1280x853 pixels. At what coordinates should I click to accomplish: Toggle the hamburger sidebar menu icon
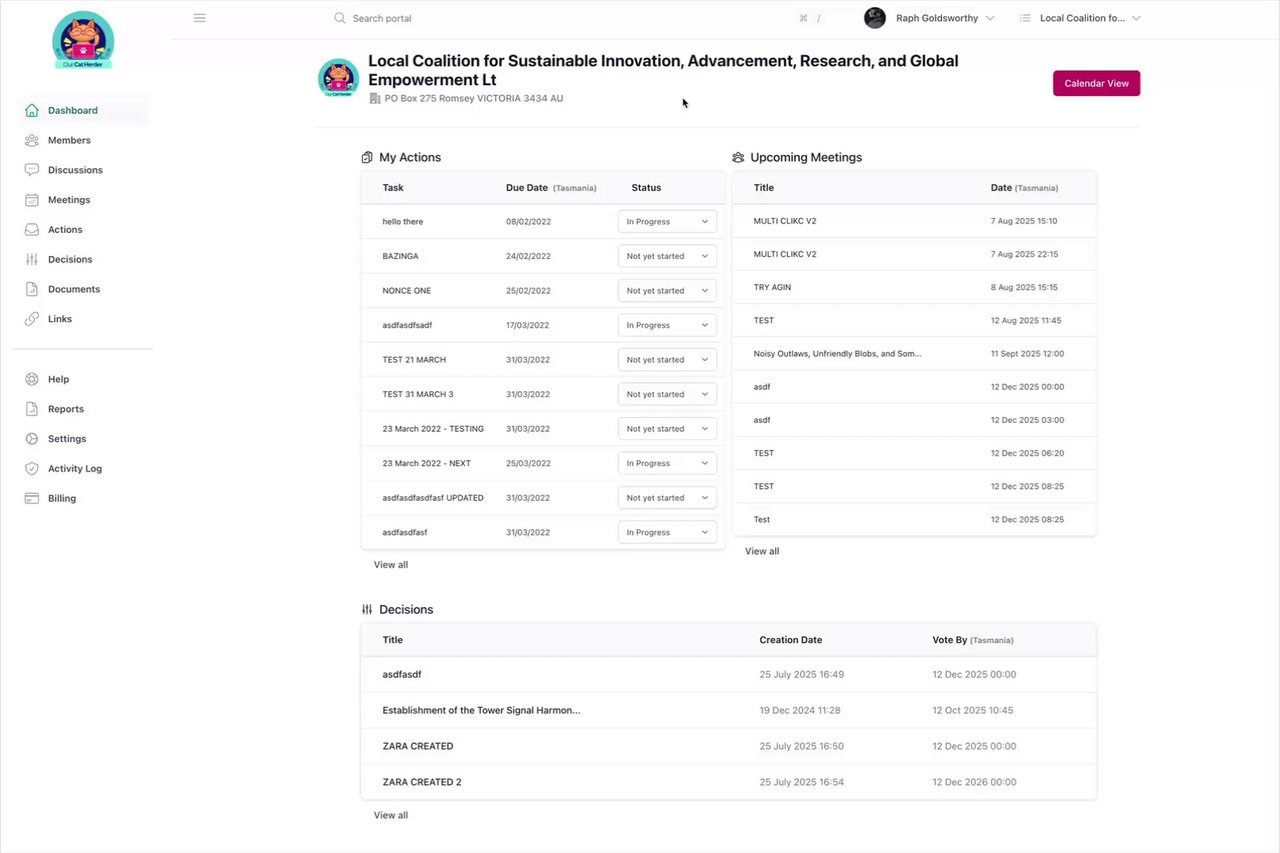(x=200, y=18)
